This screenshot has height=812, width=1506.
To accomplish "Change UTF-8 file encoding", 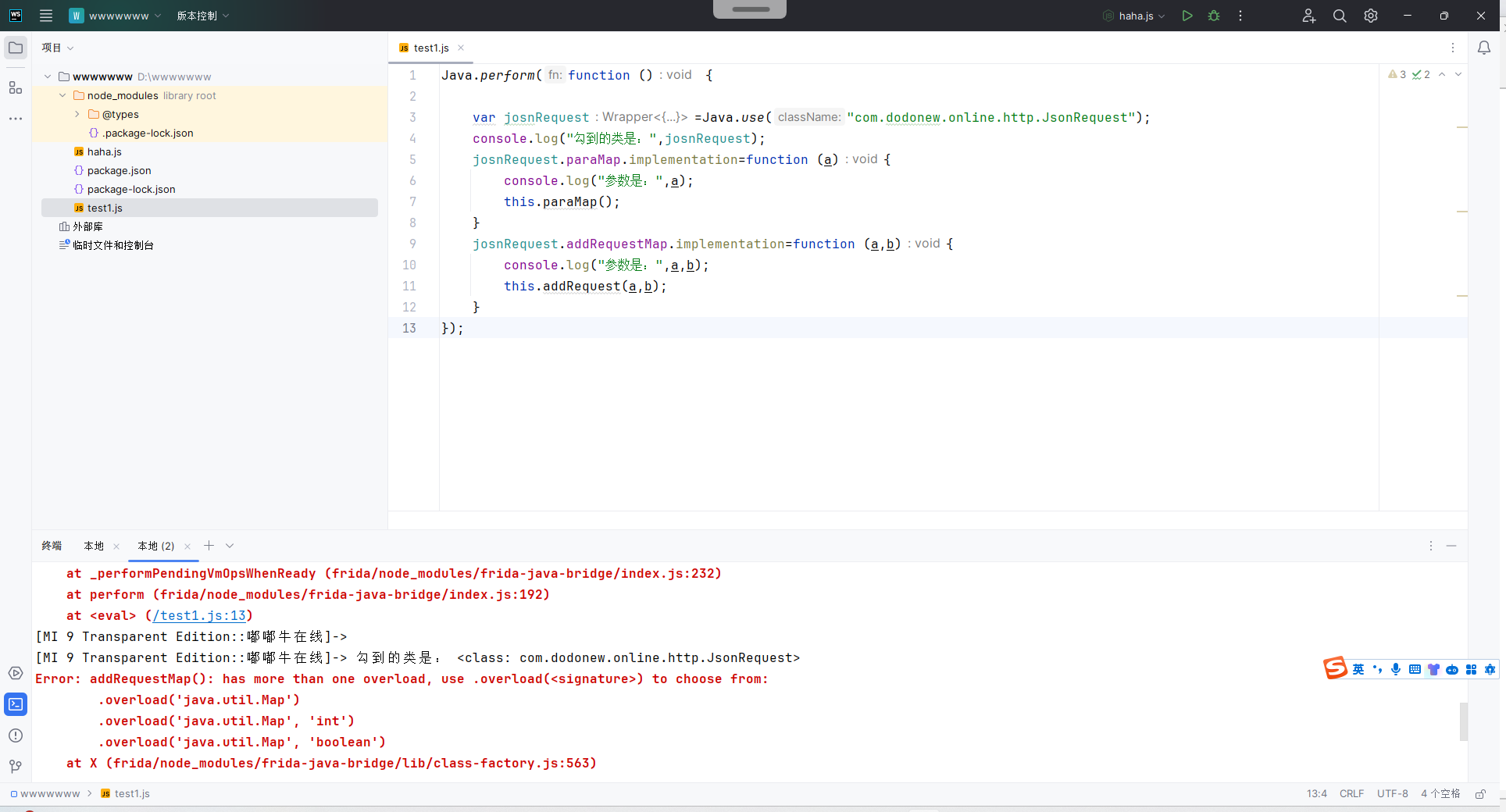I will [x=1393, y=793].
